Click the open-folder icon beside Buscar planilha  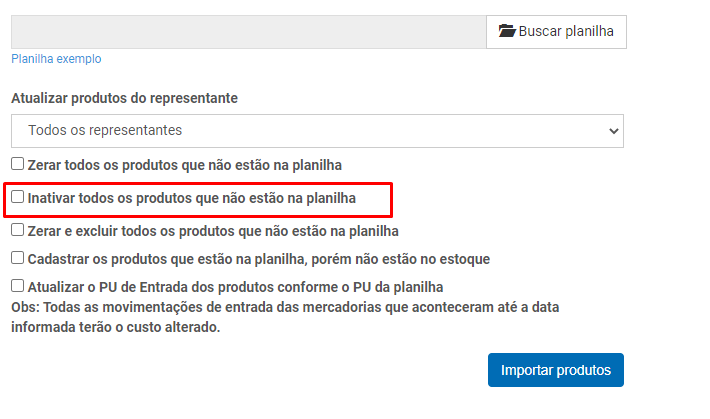tap(507, 31)
